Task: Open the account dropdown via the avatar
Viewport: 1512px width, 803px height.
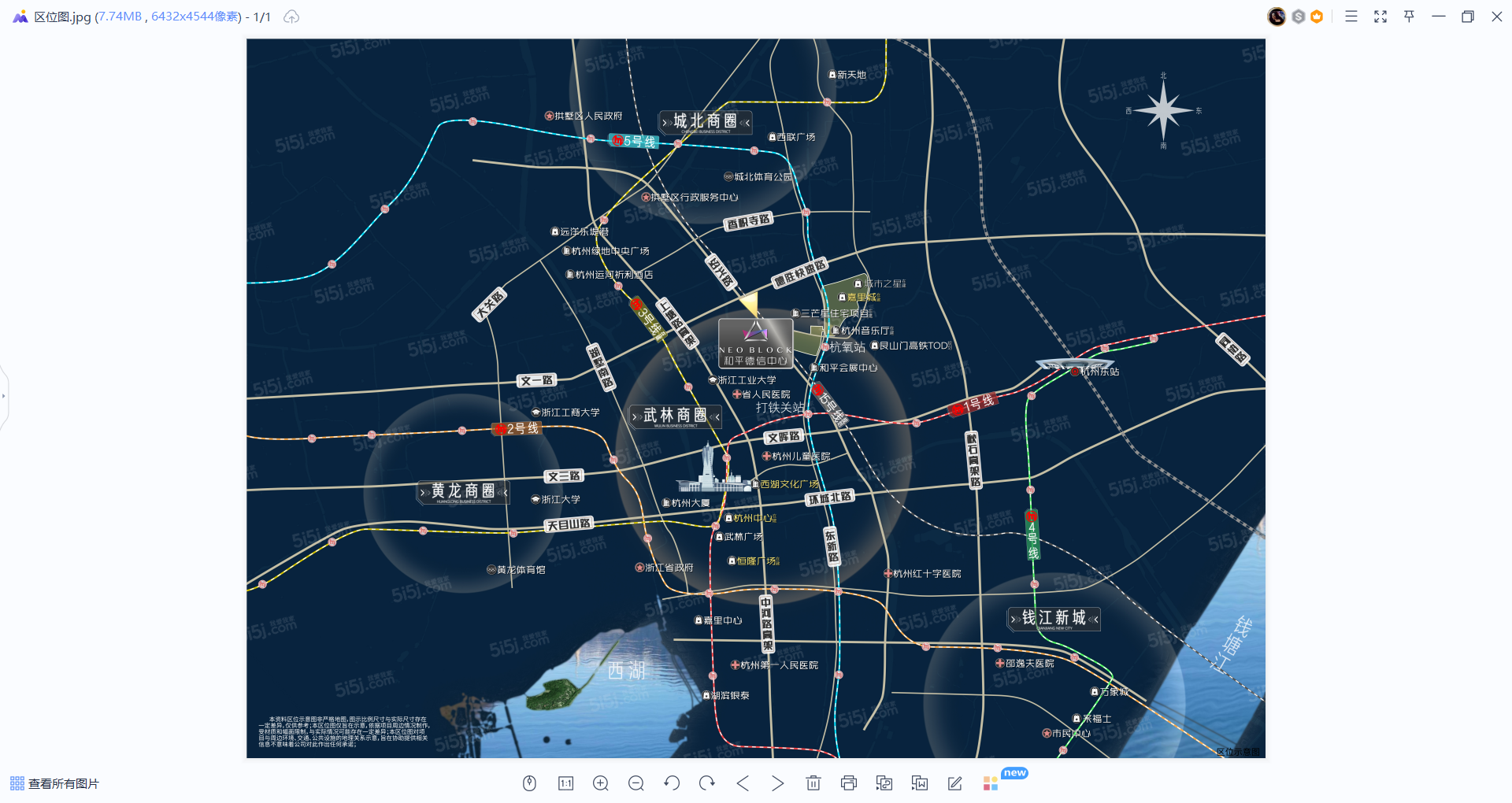Action: coord(1277,16)
